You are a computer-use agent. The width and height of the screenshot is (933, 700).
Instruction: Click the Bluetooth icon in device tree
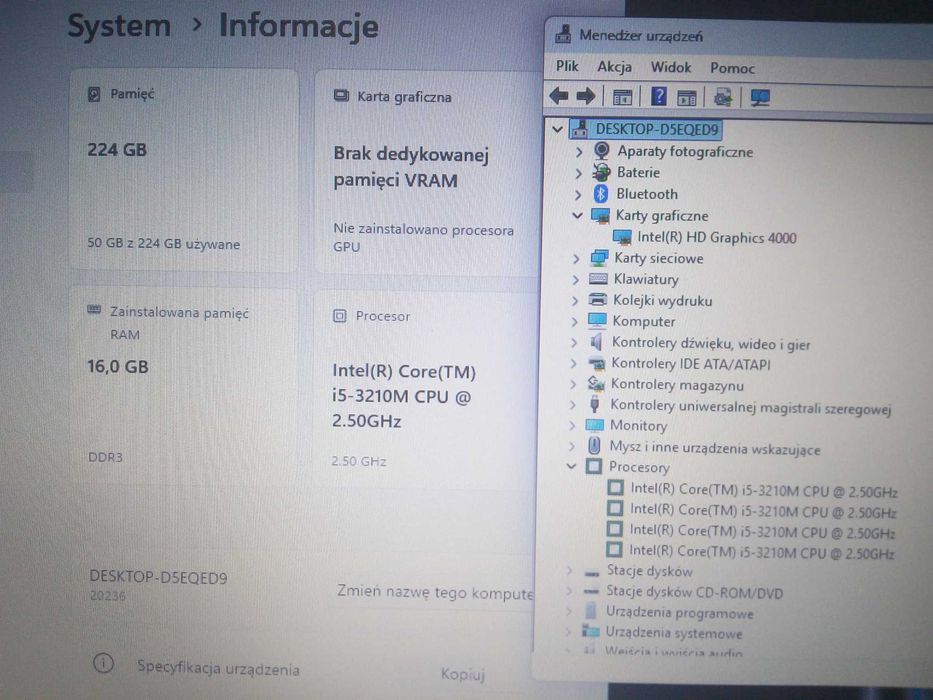click(601, 193)
